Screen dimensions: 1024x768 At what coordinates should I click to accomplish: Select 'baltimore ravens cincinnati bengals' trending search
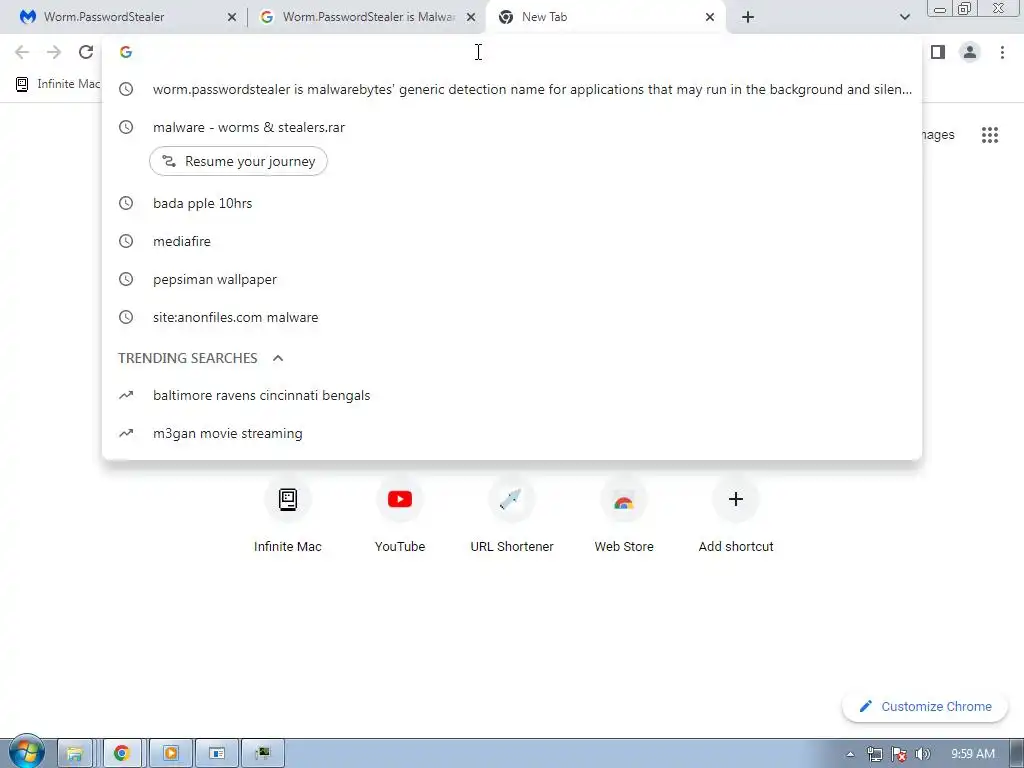coord(512,395)
